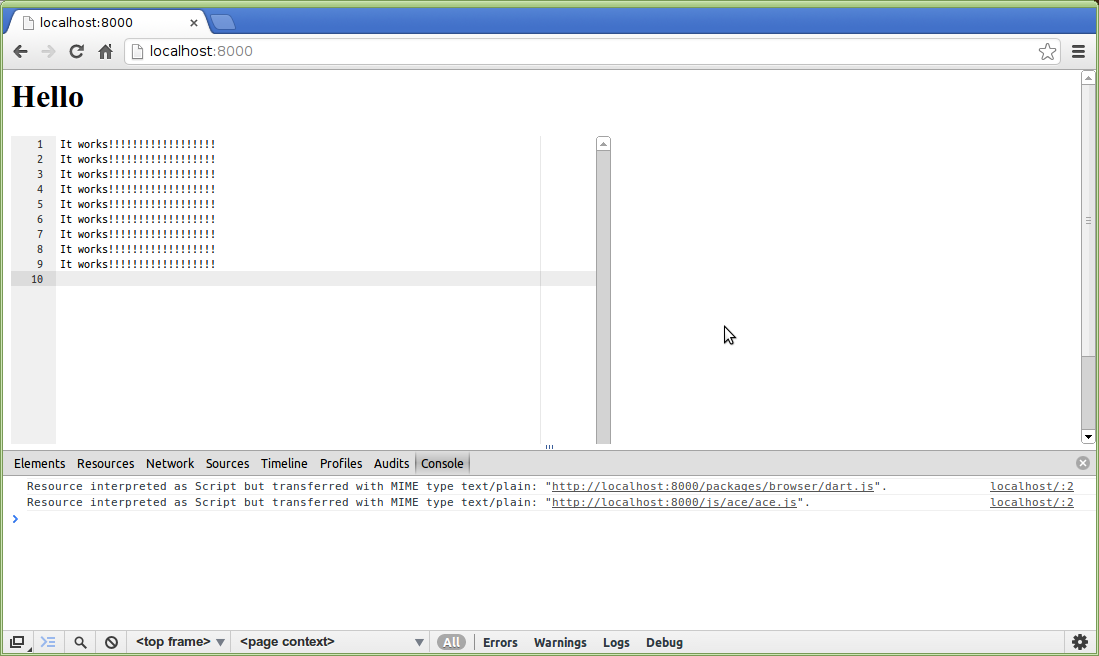Toggle the DevTools dock position icon
Screen dimensions: 1099x656
coord(16,641)
